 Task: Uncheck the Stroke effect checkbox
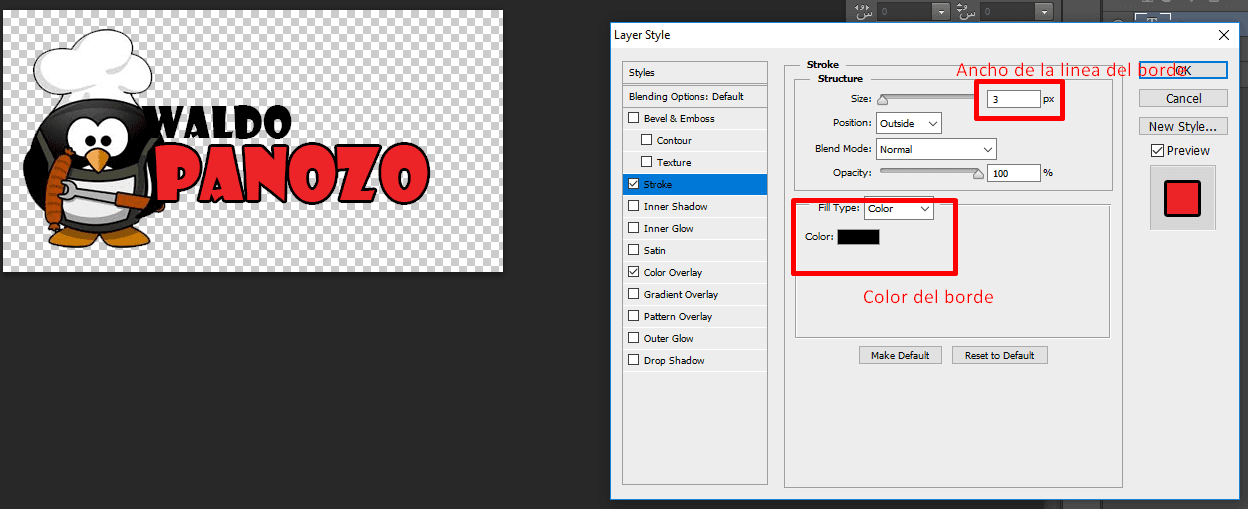633,184
